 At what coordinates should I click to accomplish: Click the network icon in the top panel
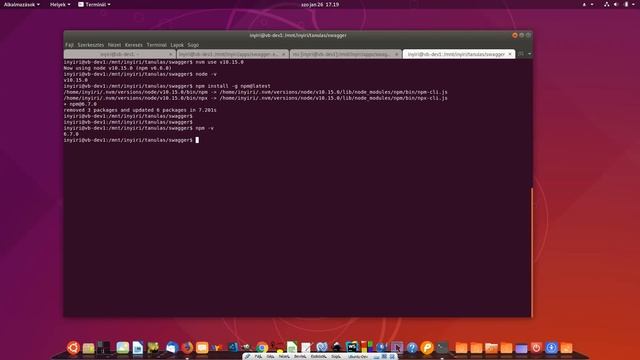pos(607,4)
